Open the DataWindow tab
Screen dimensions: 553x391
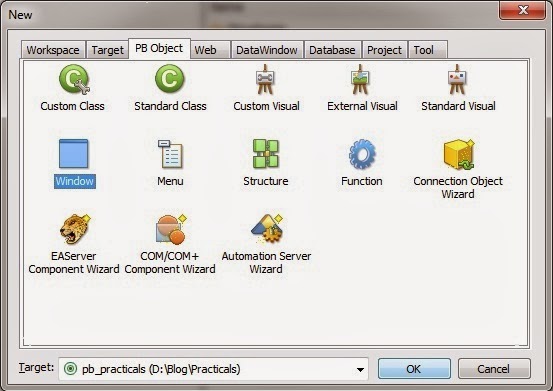coord(267,50)
